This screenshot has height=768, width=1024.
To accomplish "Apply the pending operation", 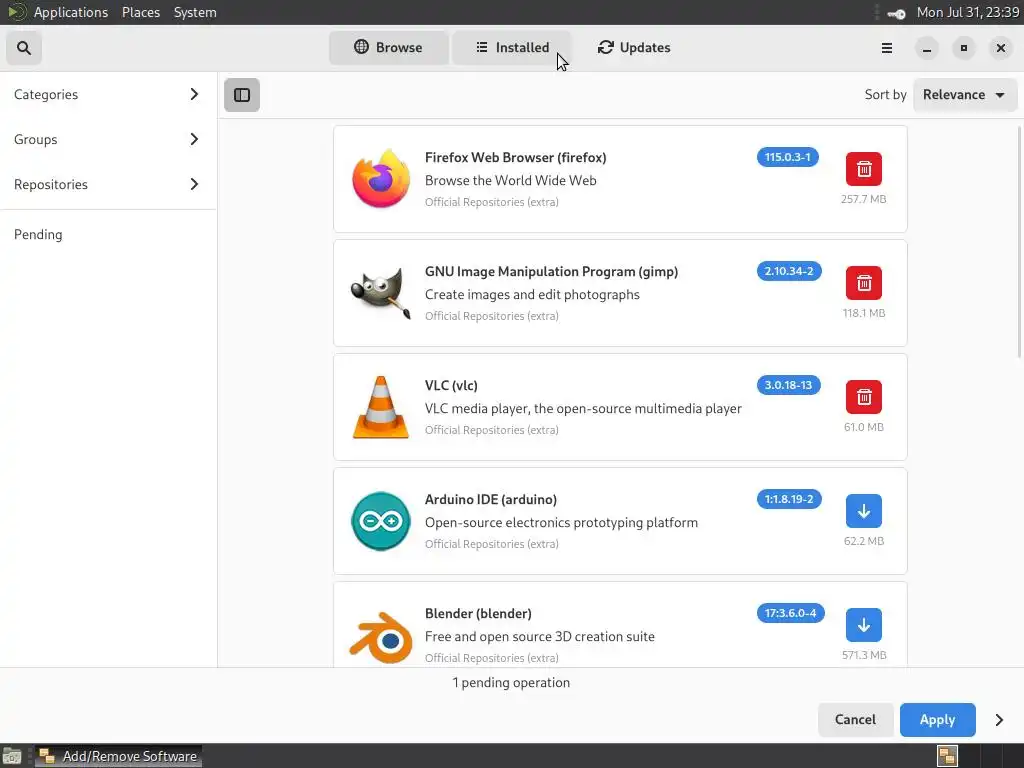I will (937, 720).
